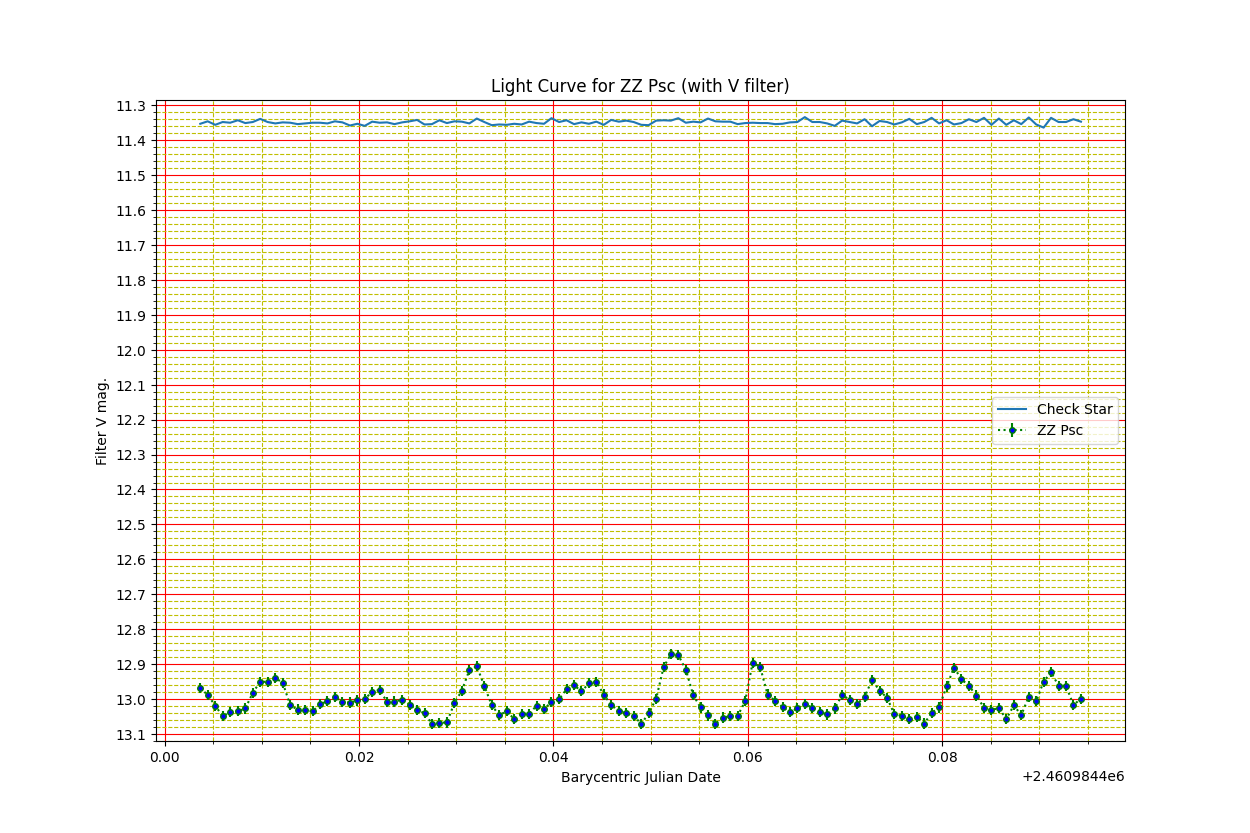Click the left end of Check Star curve

coord(200,124)
